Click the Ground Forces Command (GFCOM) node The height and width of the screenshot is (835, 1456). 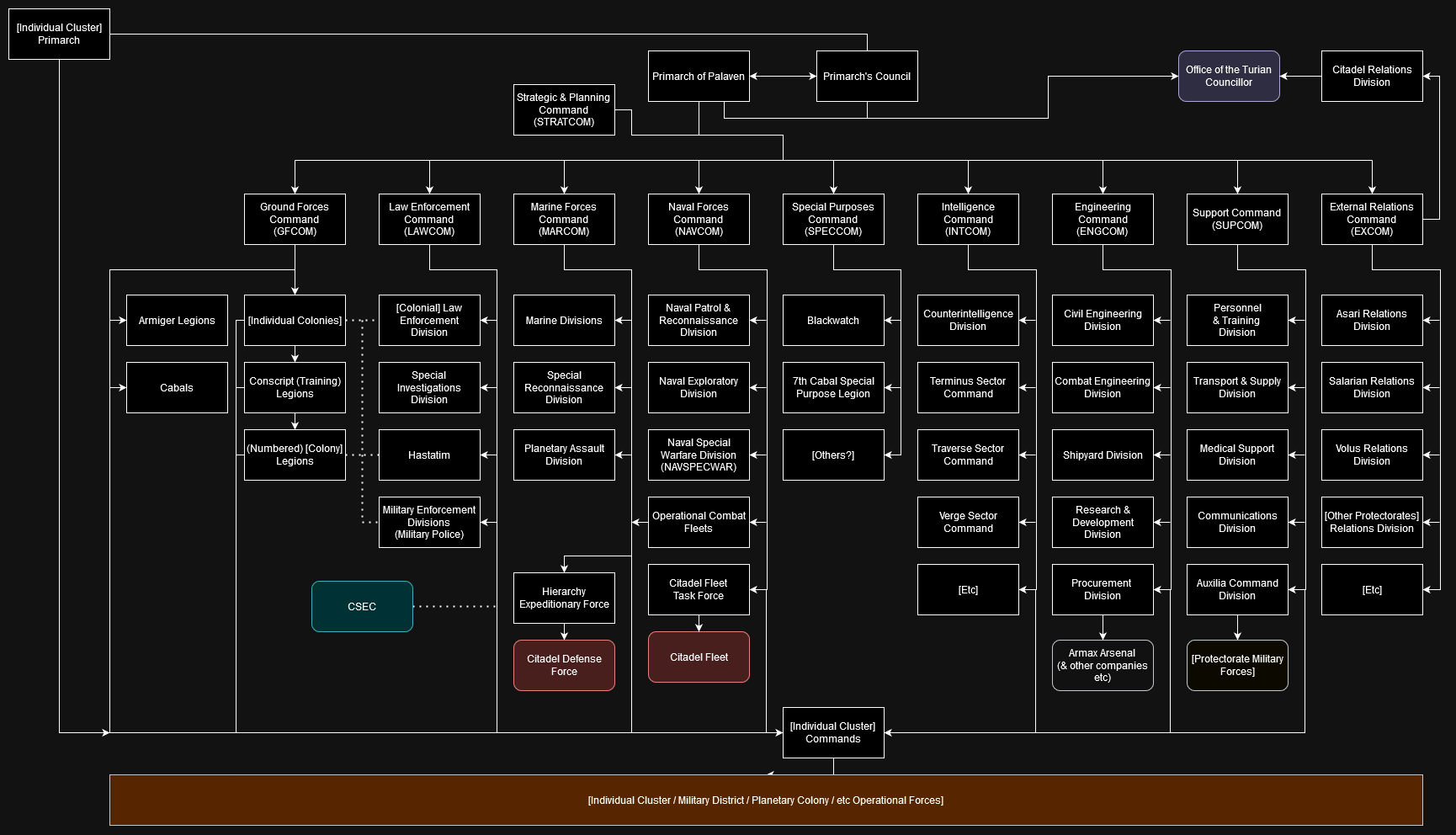(294, 220)
